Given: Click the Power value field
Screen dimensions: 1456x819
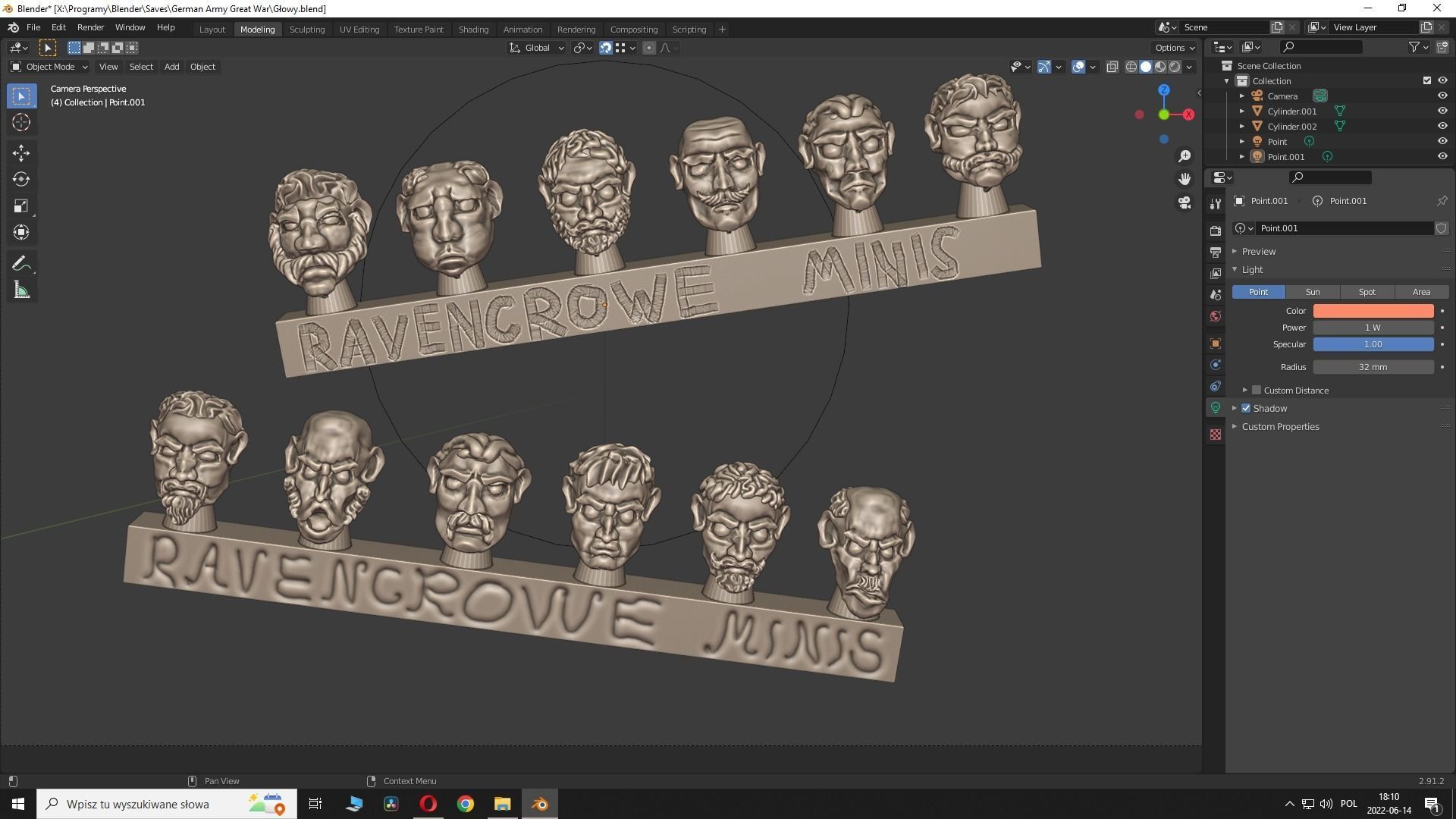Looking at the screenshot, I should 1373,328.
